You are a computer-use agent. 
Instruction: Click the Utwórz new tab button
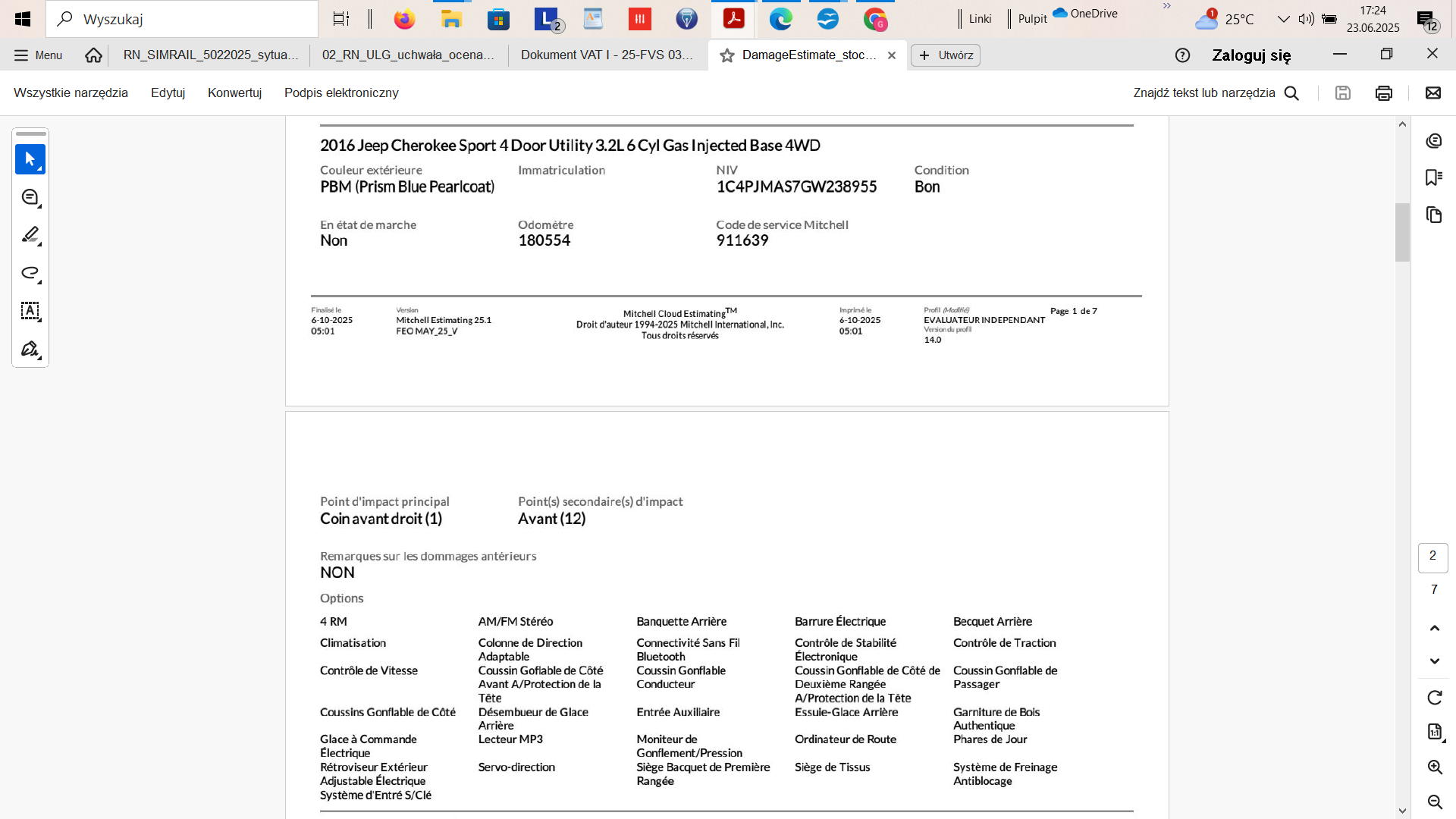(946, 55)
